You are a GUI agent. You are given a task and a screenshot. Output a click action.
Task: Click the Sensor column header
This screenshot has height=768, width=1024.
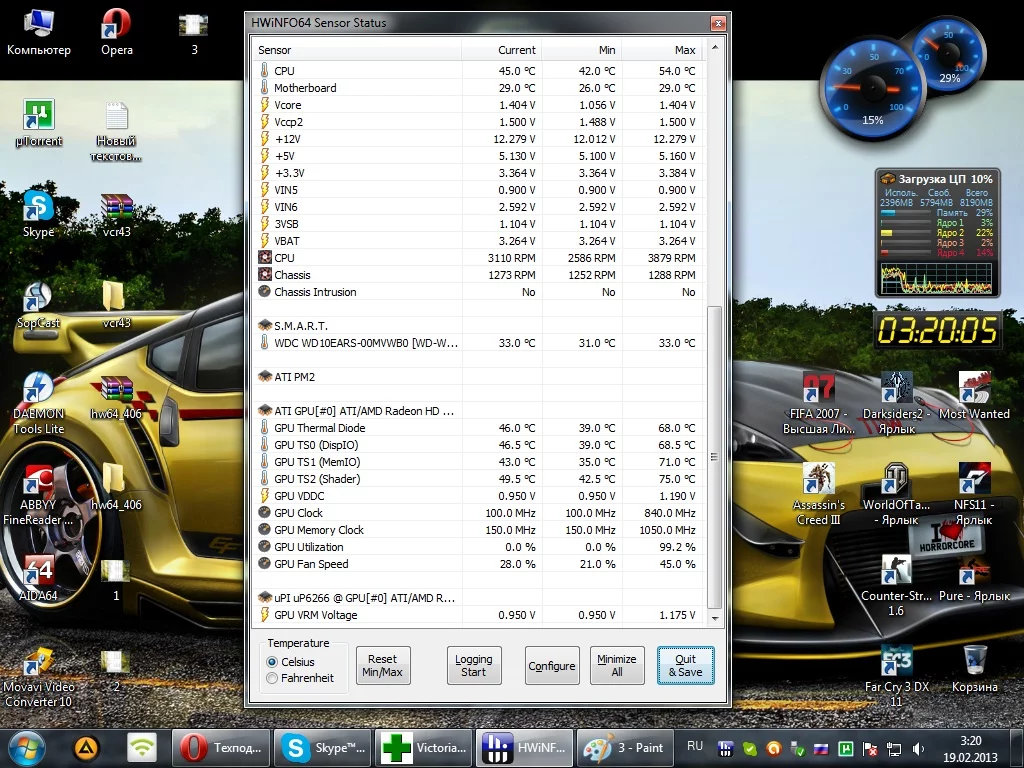click(357, 50)
